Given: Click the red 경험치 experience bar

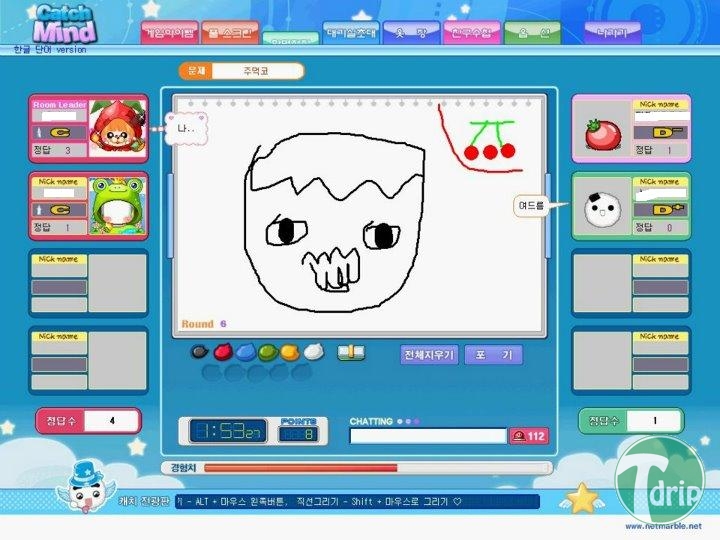Looking at the screenshot, I should pyautogui.click(x=300, y=468).
